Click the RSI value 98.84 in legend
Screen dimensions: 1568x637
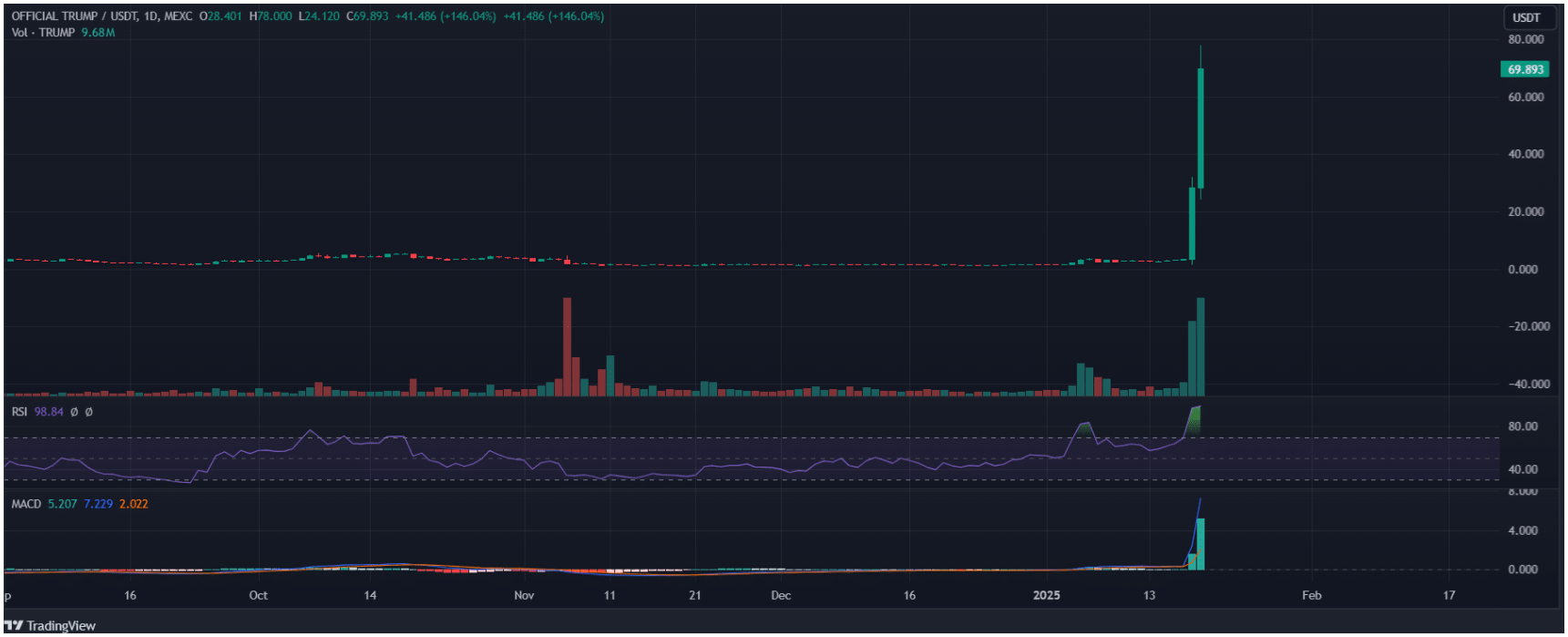[x=49, y=412]
